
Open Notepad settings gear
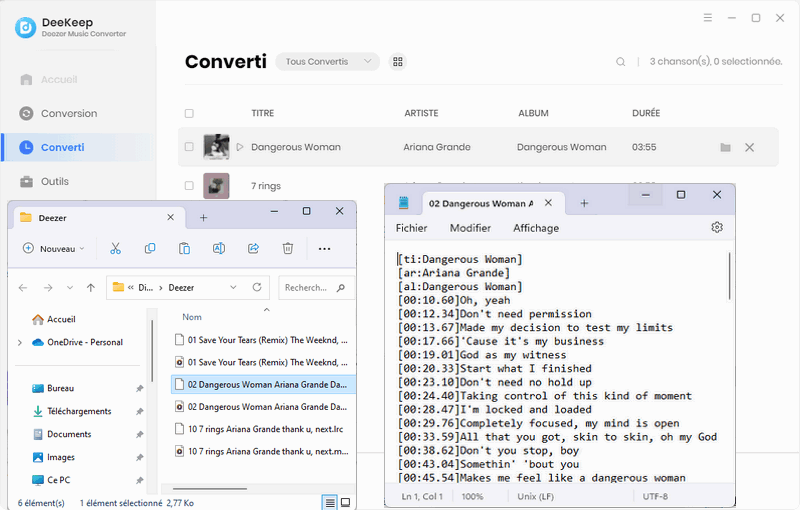pyautogui.click(x=717, y=228)
